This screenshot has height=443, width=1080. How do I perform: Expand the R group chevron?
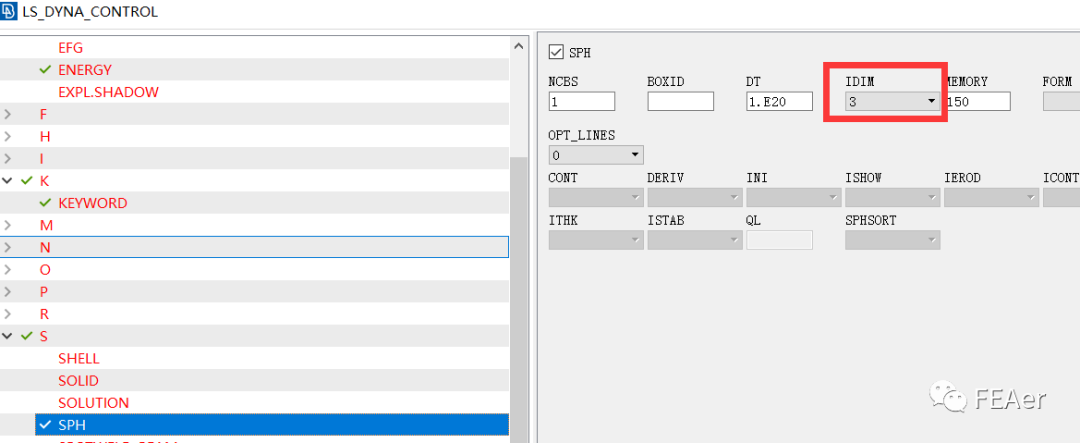click(8, 314)
